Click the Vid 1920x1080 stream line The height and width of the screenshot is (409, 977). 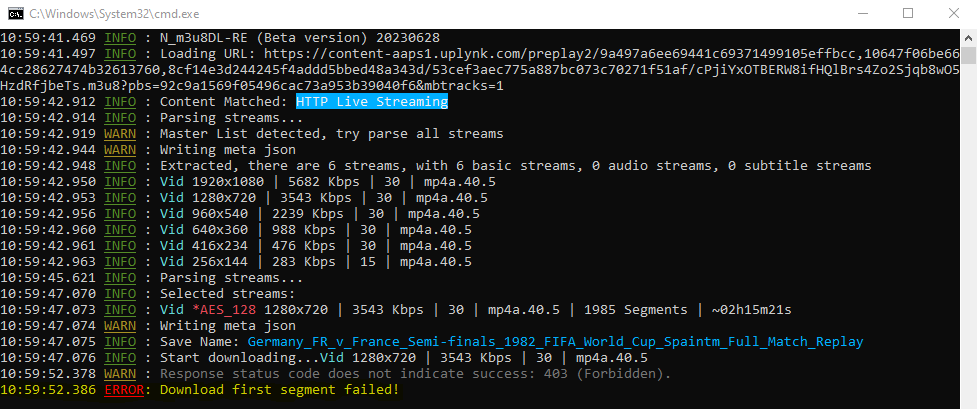pyautogui.click(x=316, y=181)
